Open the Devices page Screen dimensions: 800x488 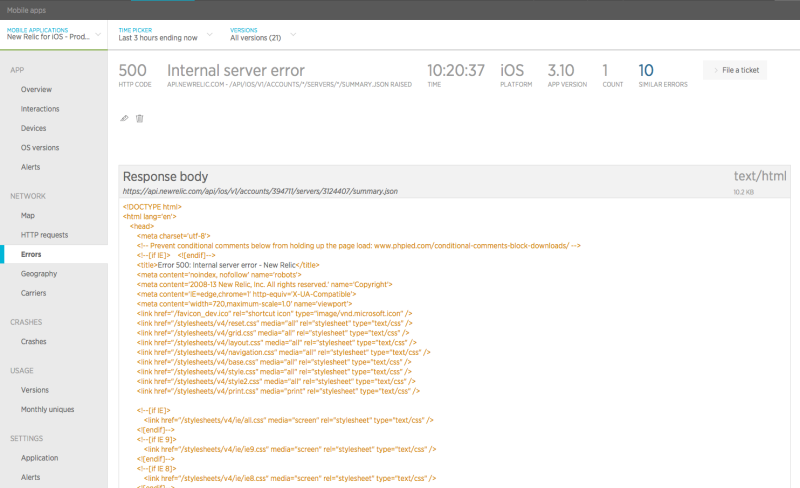pos(33,128)
